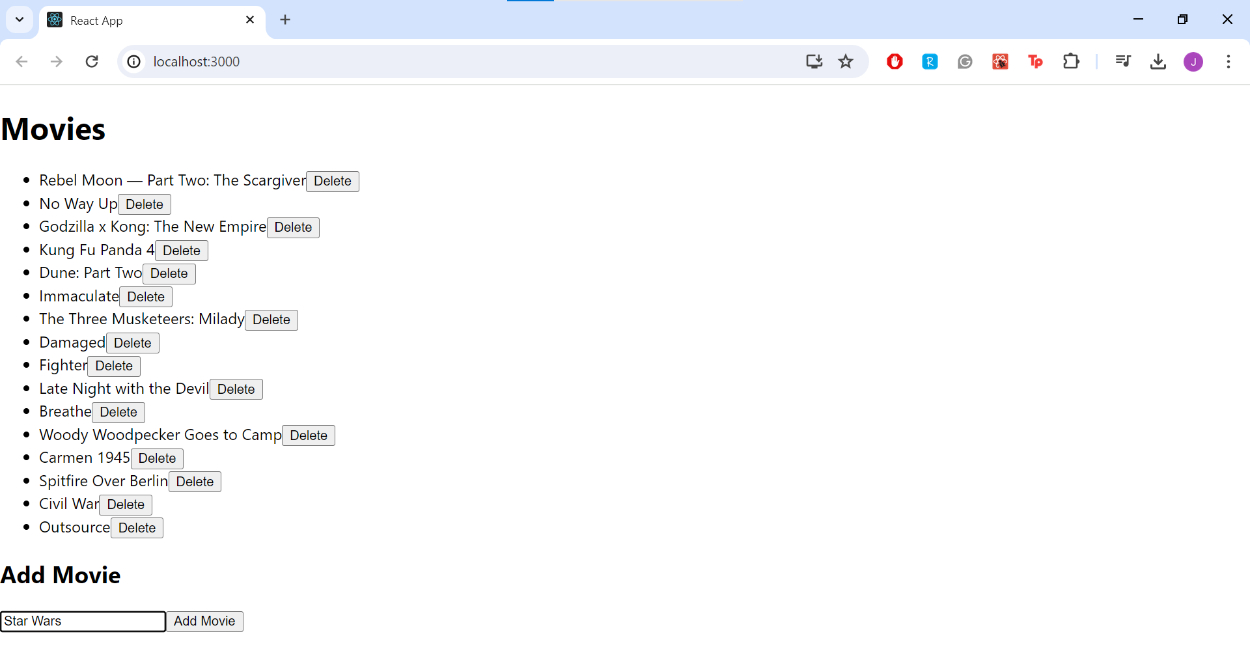Delete the movie Kung Fu Panda 4
The image size is (1250, 647).
coord(181,251)
